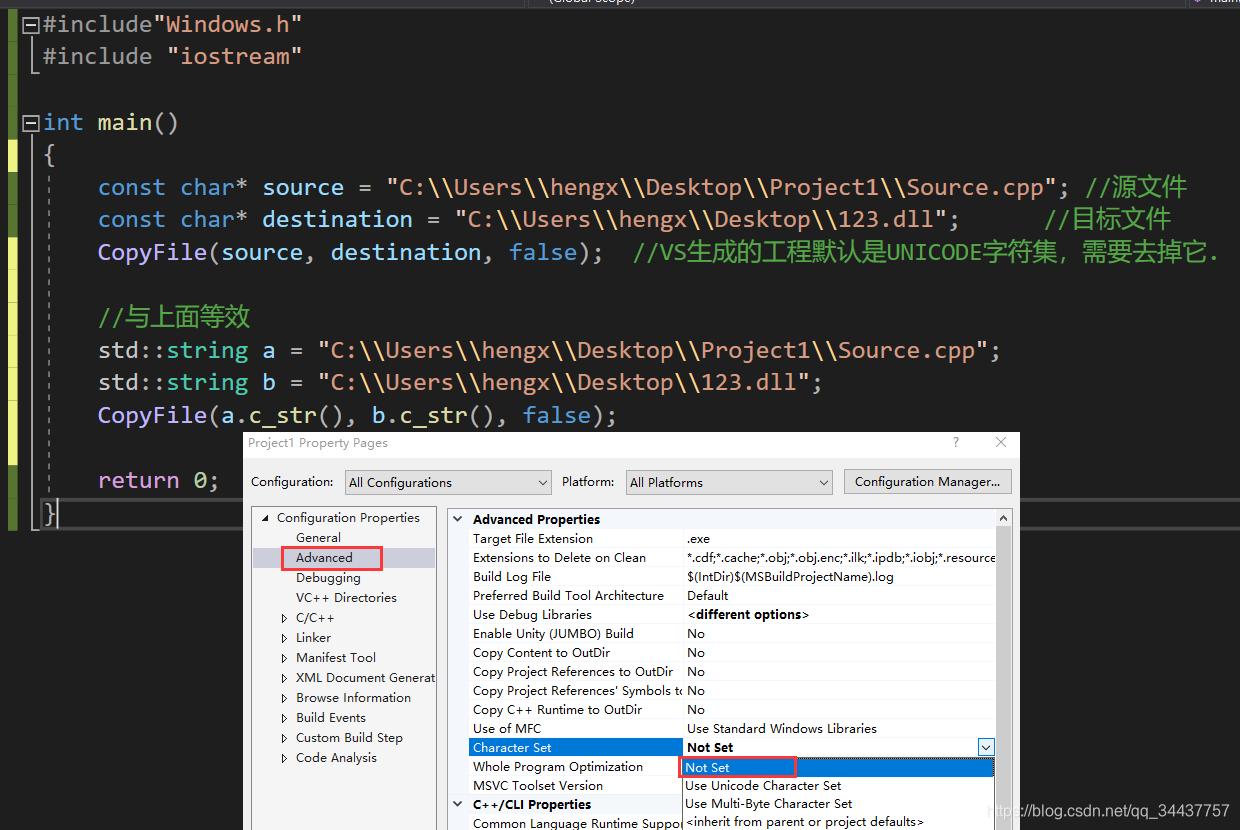Viewport: 1240px width, 830px height.
Task: Select Debugging in the property tree
Action: coord(328,578)
